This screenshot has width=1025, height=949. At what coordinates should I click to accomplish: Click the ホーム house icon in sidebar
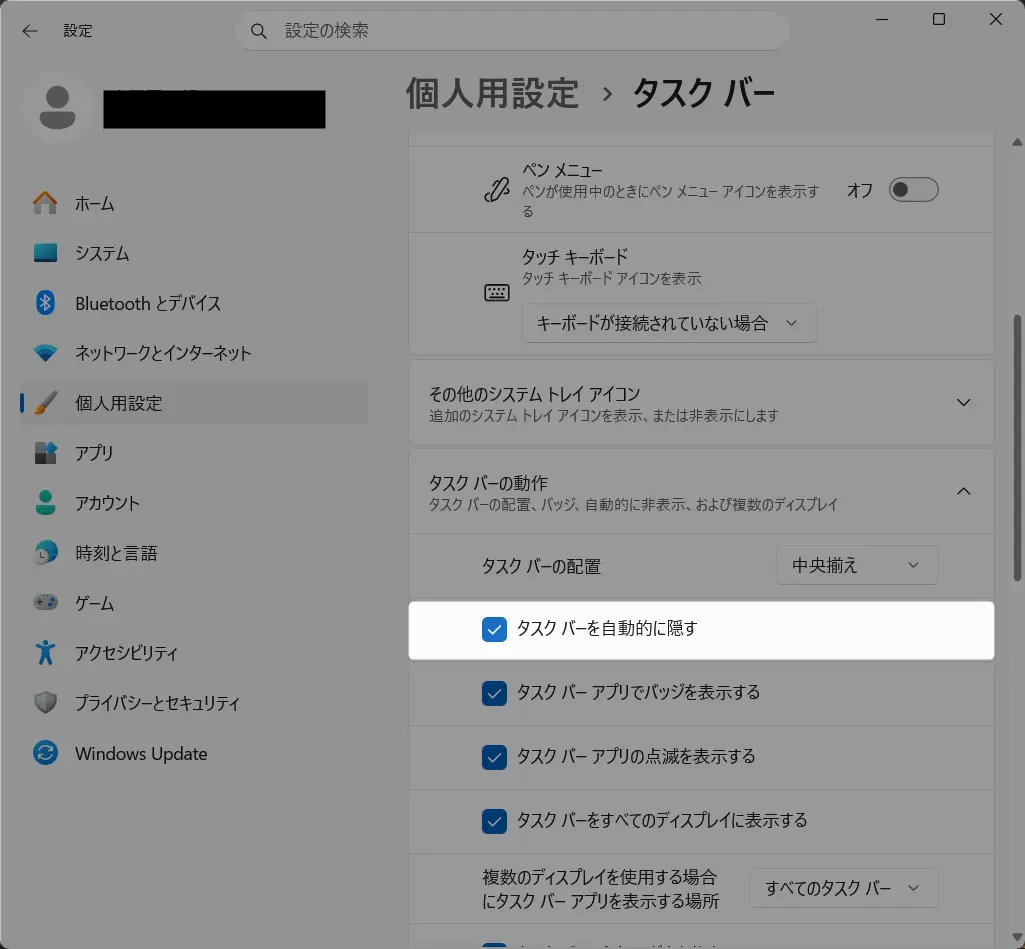click(x=45, y=203)
